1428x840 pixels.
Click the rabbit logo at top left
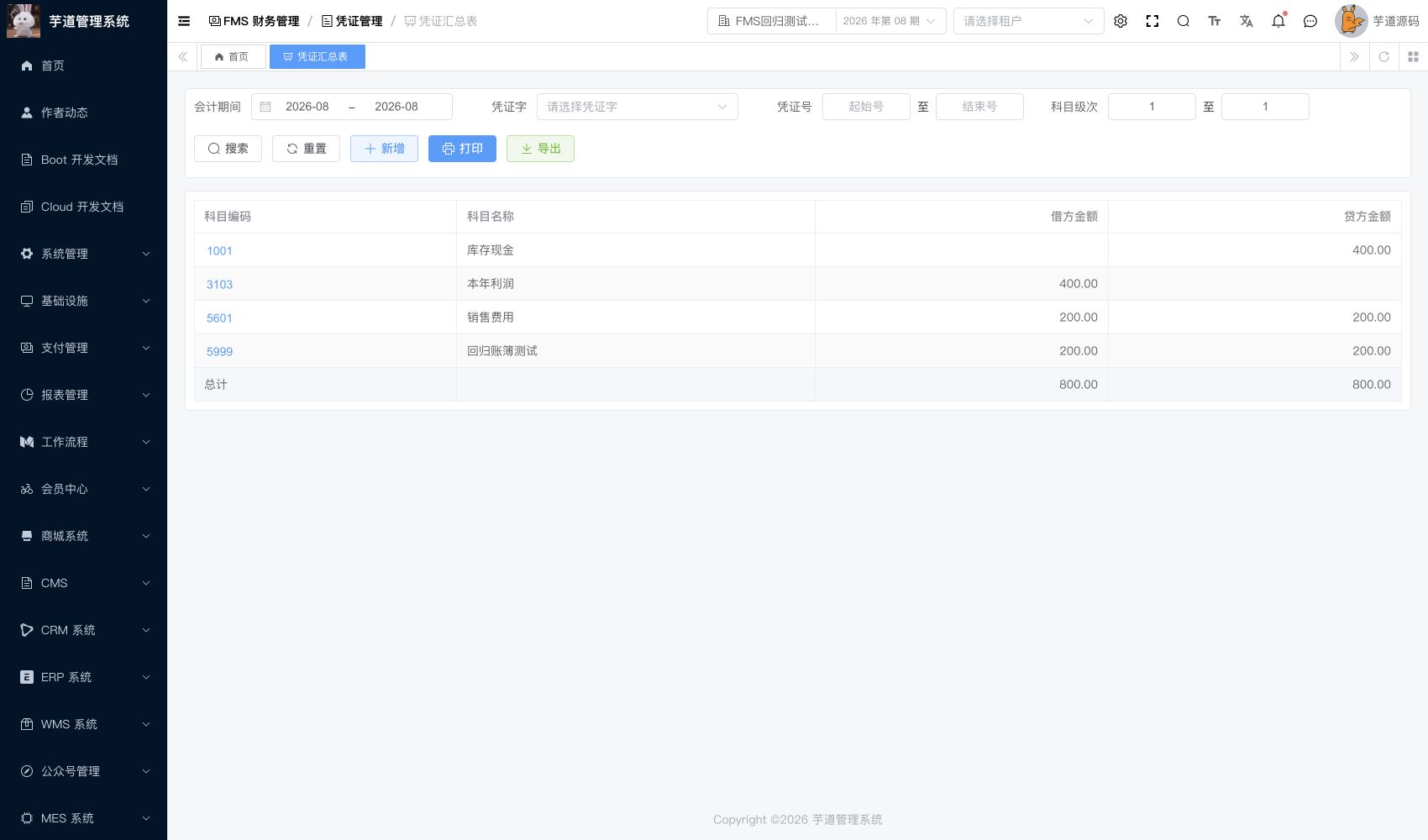24,21
